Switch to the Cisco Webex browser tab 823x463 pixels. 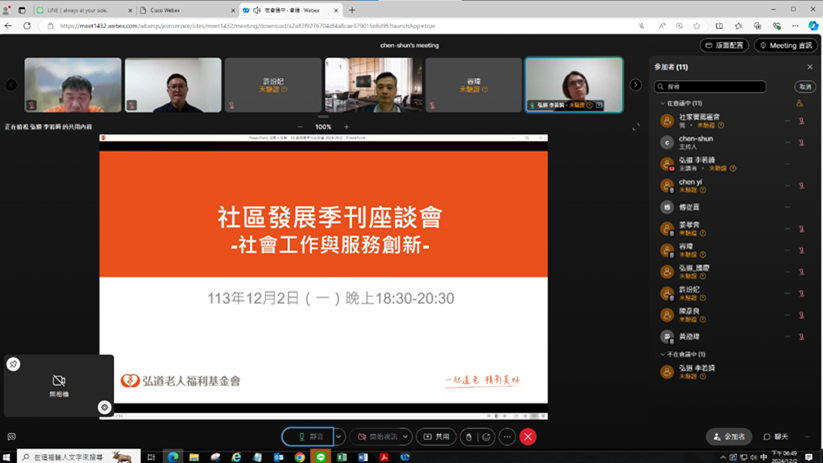click(x=184, y=10)
